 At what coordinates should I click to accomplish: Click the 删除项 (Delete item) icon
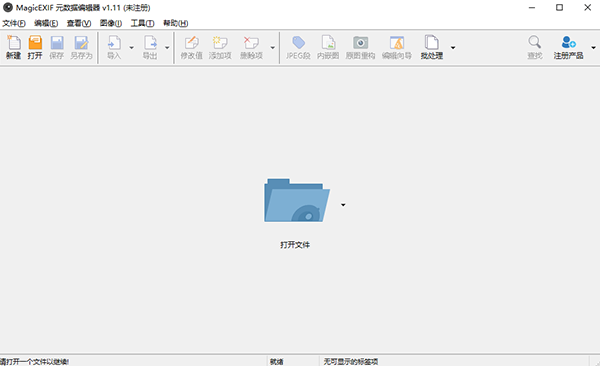pos(251,47)
